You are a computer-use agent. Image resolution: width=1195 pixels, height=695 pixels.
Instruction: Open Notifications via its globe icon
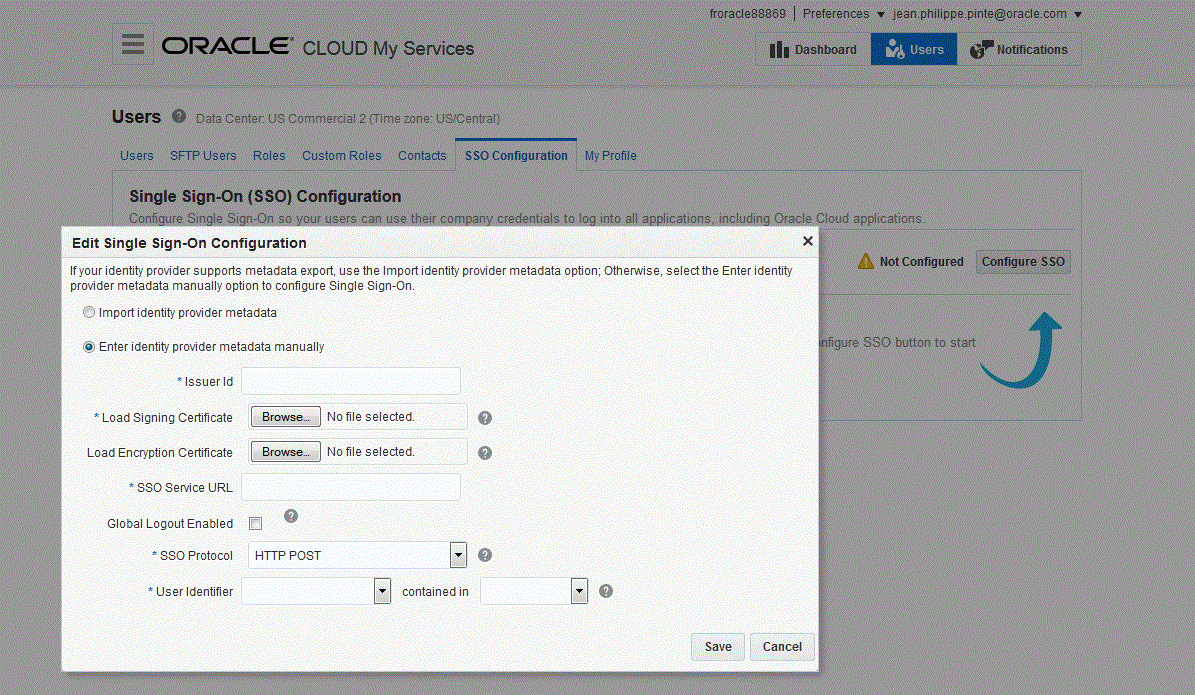point(978,48)
